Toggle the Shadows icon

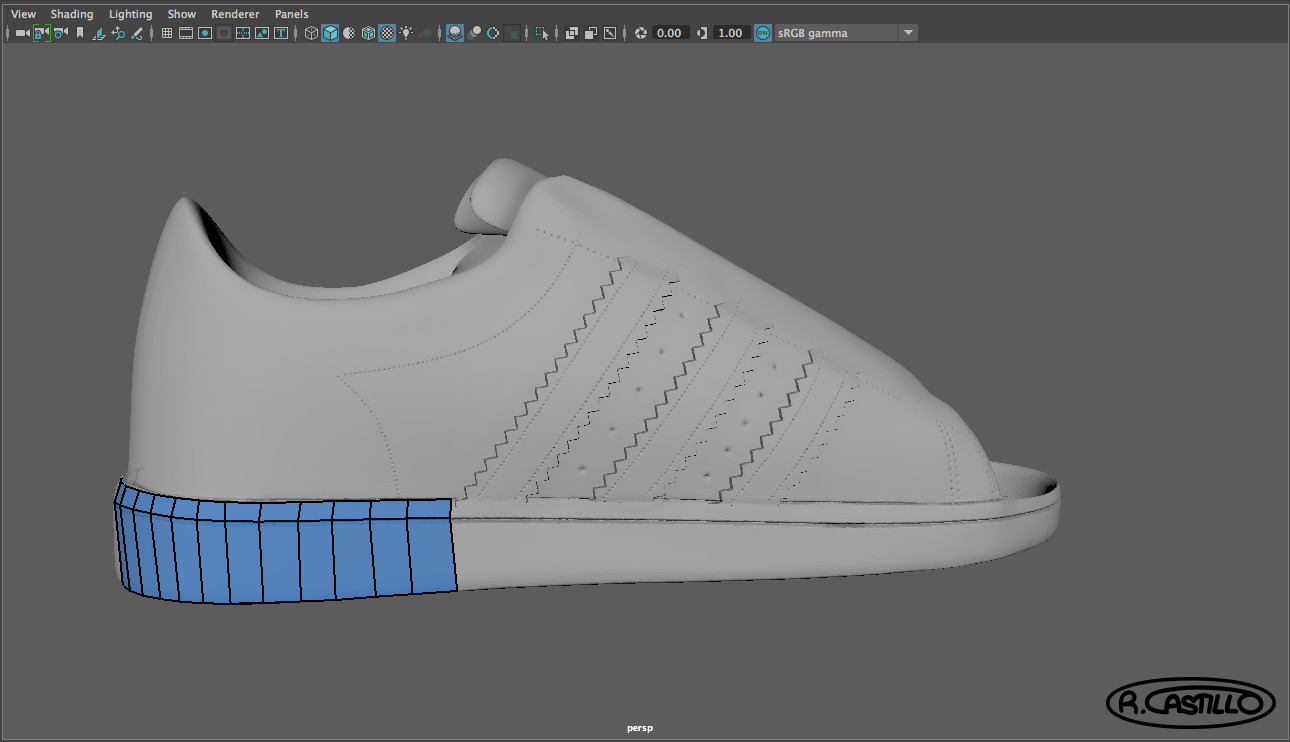pos(426,33)
